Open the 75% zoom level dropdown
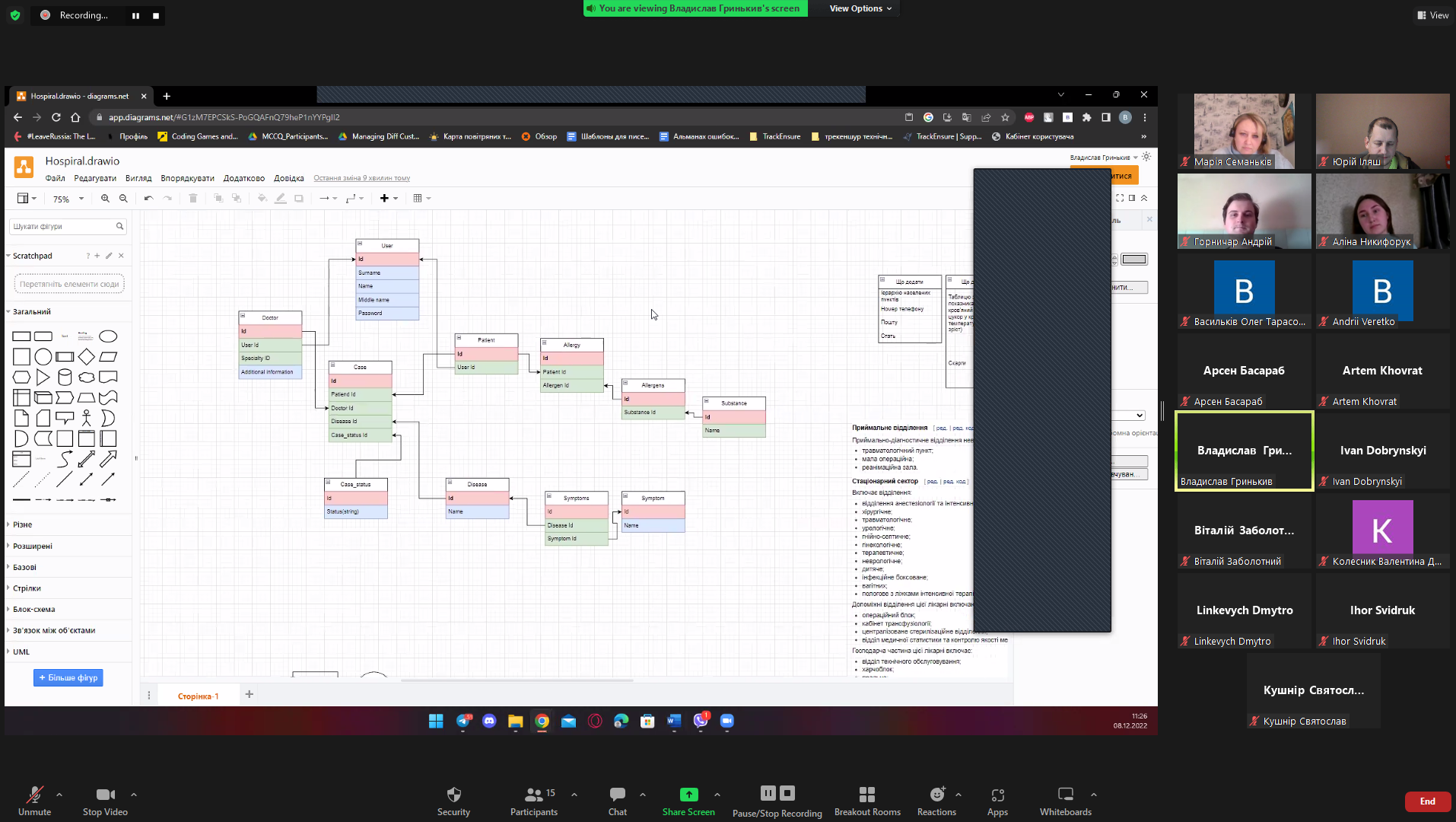 coord(68,199)
